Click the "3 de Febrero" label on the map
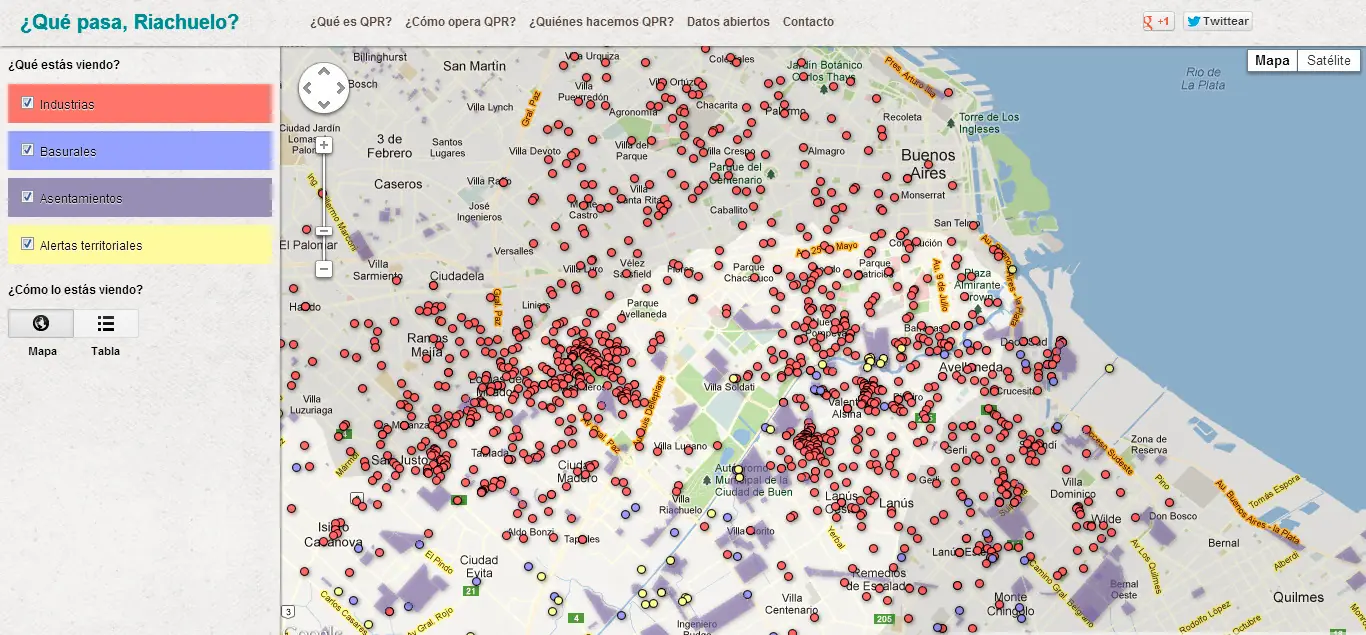 point(390,146)
